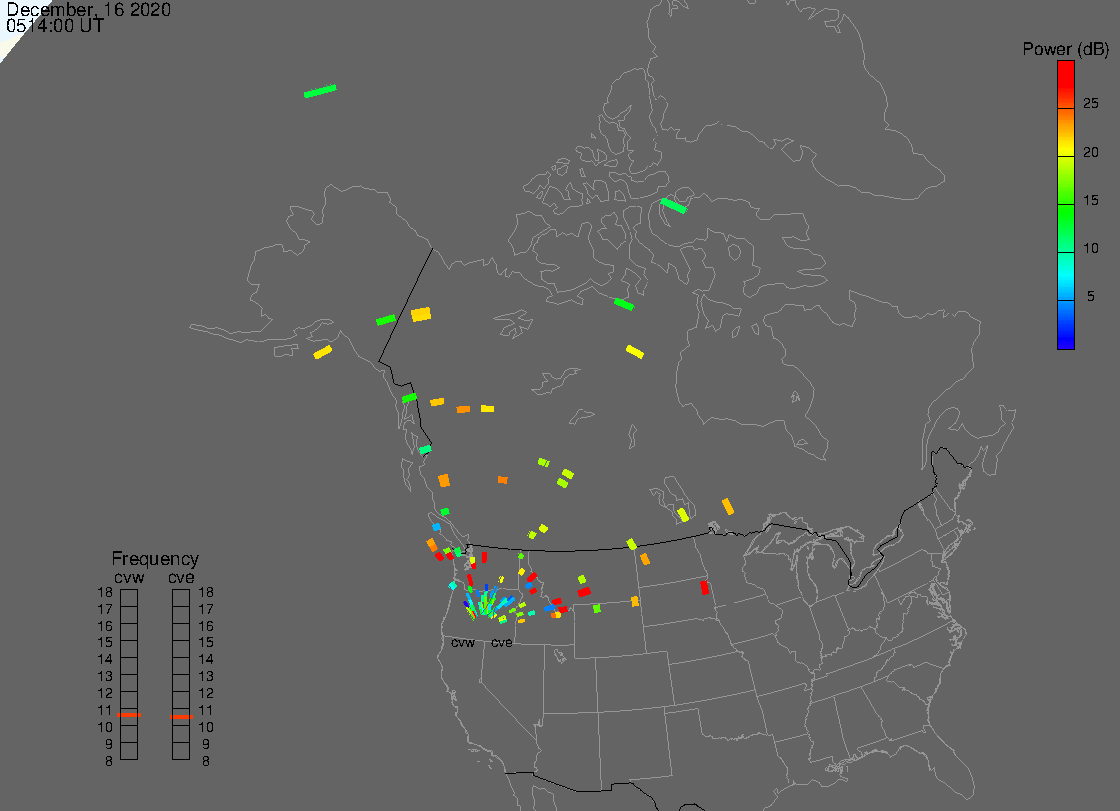Pick the blue bottom of the Power color bar
This screenshot has height=811, width=1120.
pyautogui.click(x=1066, y=325)
